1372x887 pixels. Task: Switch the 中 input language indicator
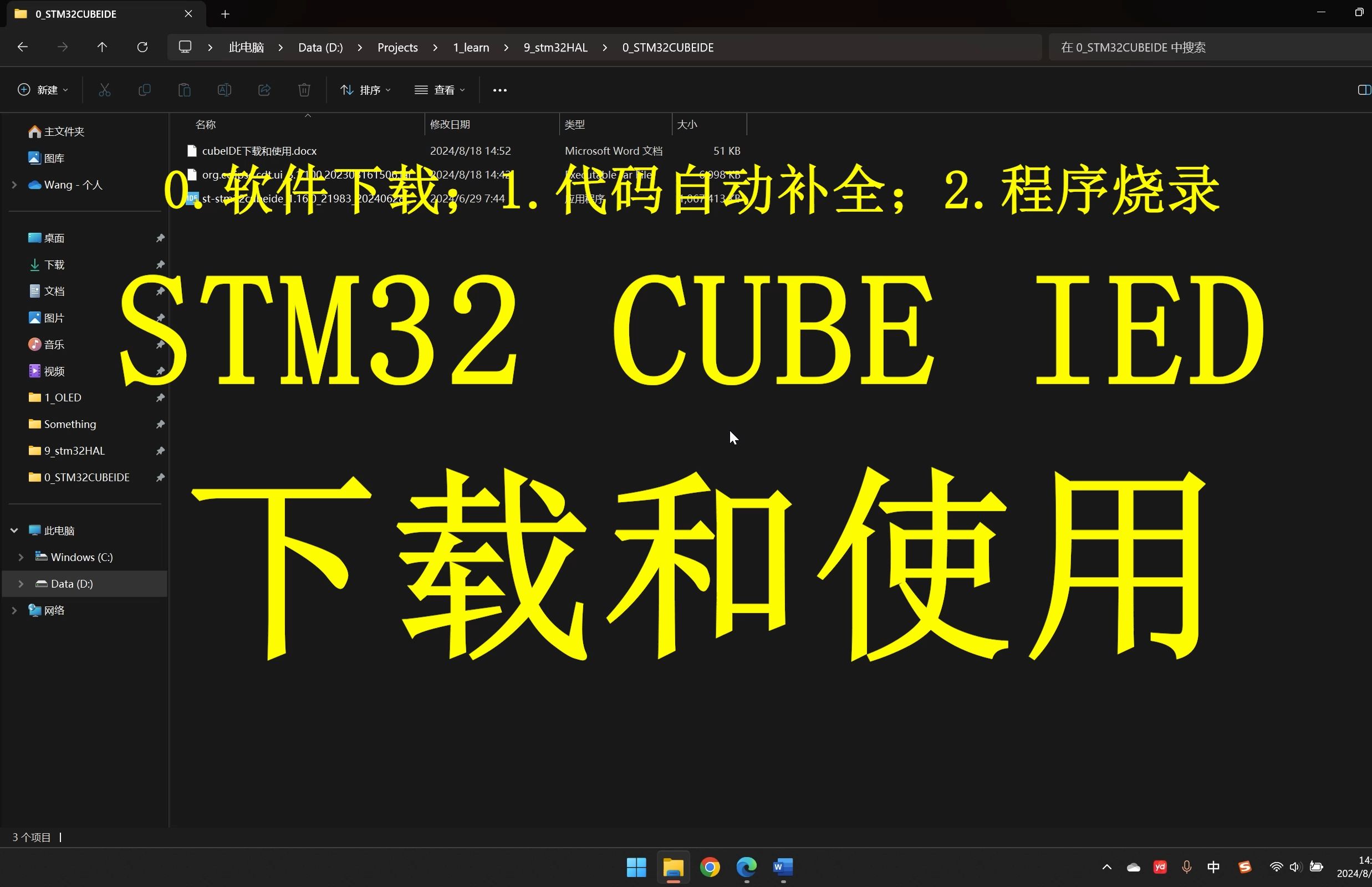pyautogui.click(x=1213, y=867)
